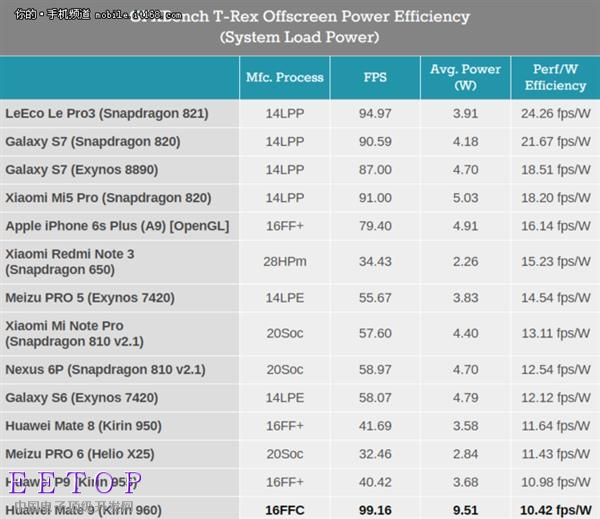
Task: Click the average power value 3.68
Action: coord(465,482)
